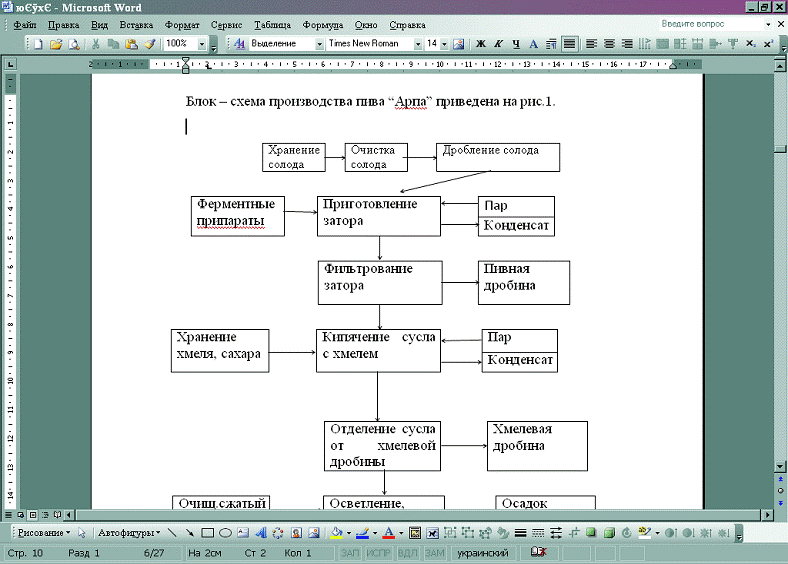Screen dimensions: 788x564
Task: Click the Paste clipboard icon
Action: tap(131, 44)
